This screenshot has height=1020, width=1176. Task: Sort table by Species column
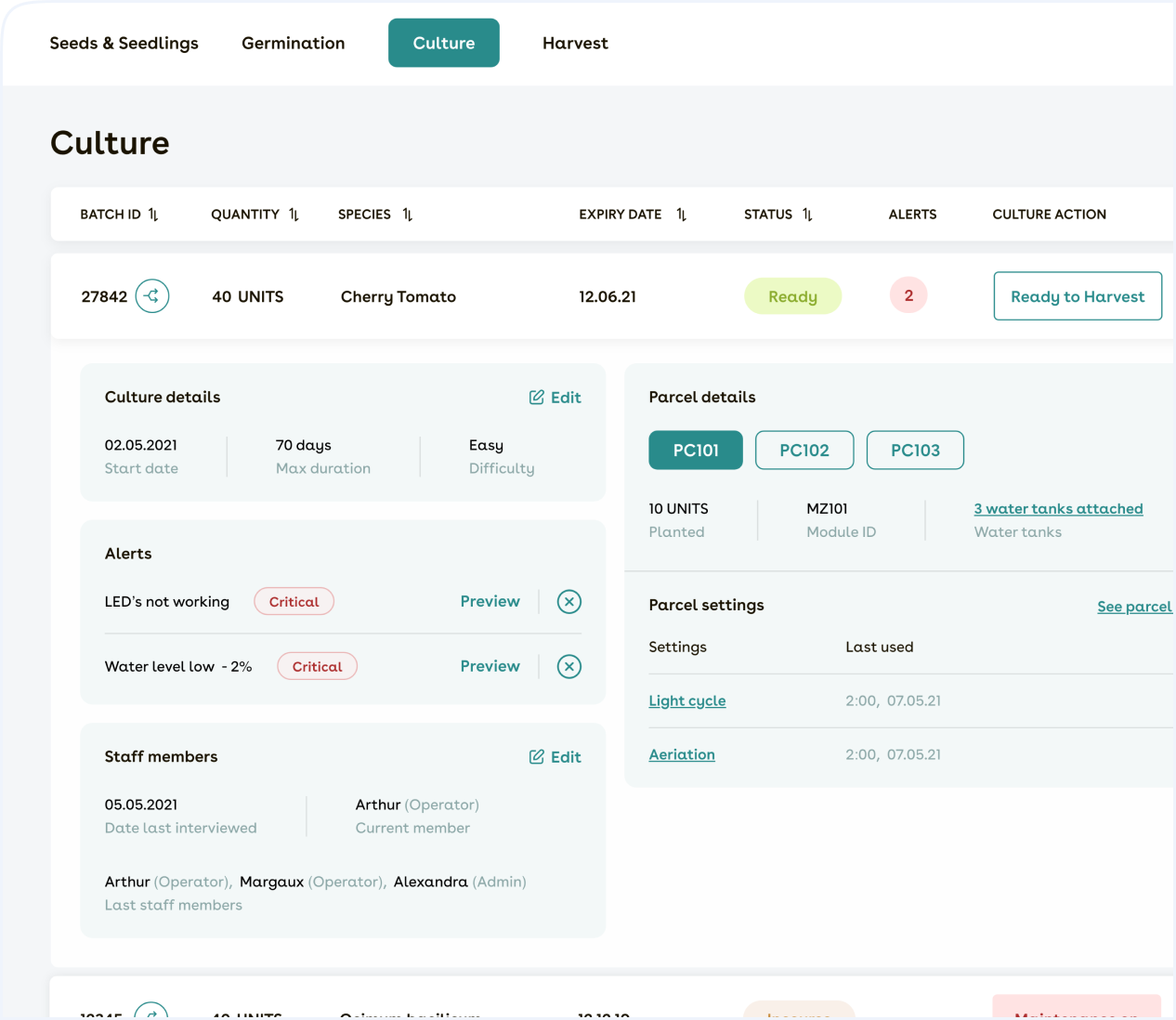[x=407, y=215]
